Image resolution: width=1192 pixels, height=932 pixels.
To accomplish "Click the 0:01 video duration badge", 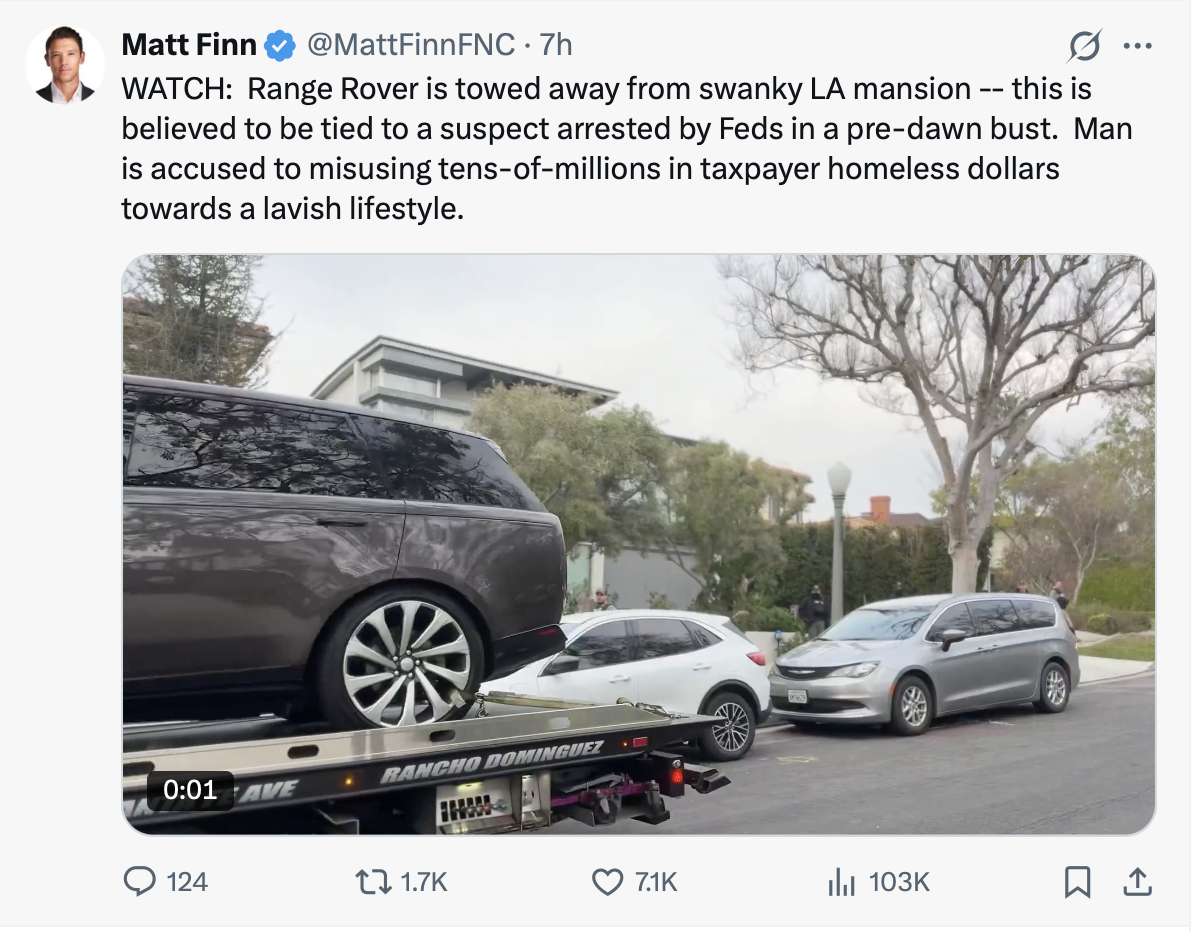I will [x=190, y=789].
